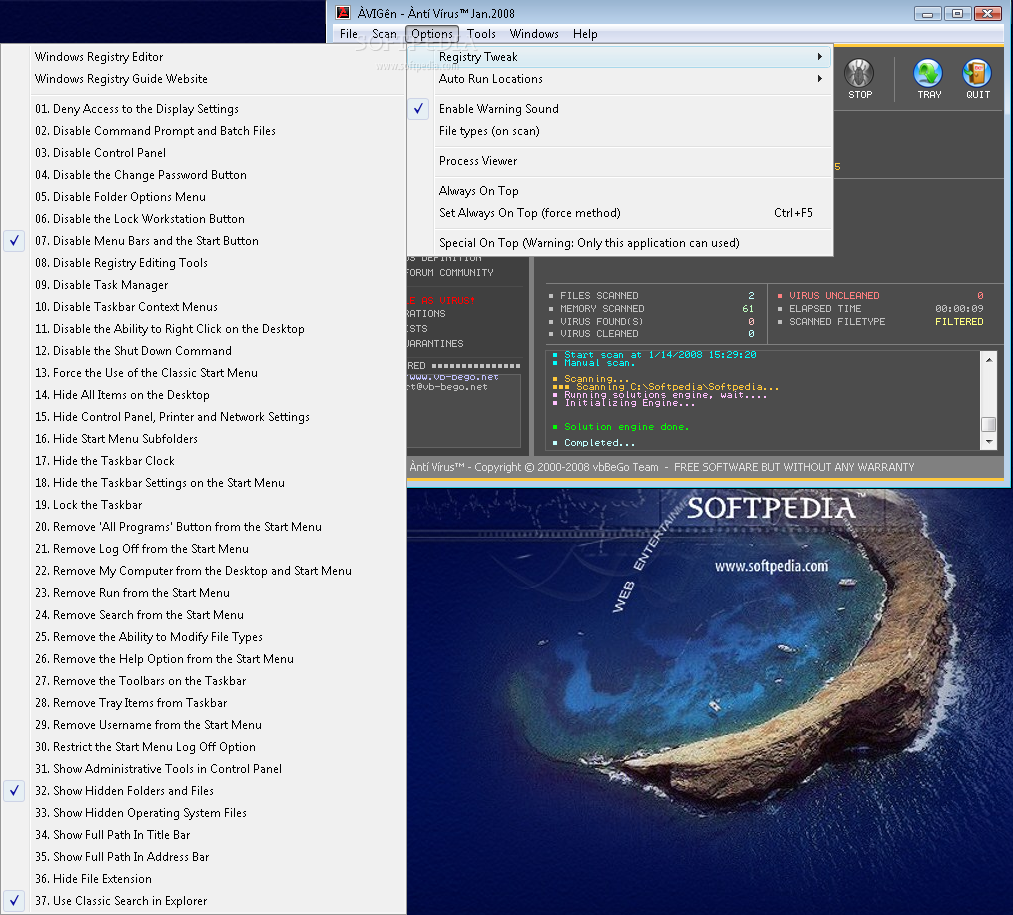Select 01. Deny Access to the Display Settings
This screenshot has height=915, width=1013.
point(204,109)
